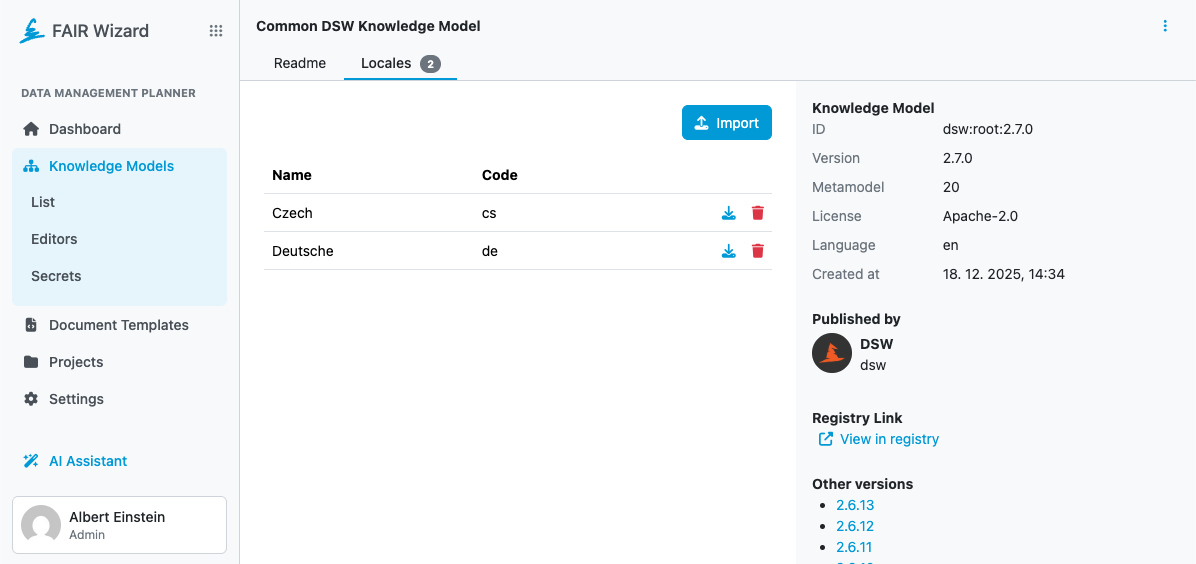Image resolution: width=1196 pixels, height=564 pixels.
Task: Download the Deutsche locale
Action: click(728, 250)
